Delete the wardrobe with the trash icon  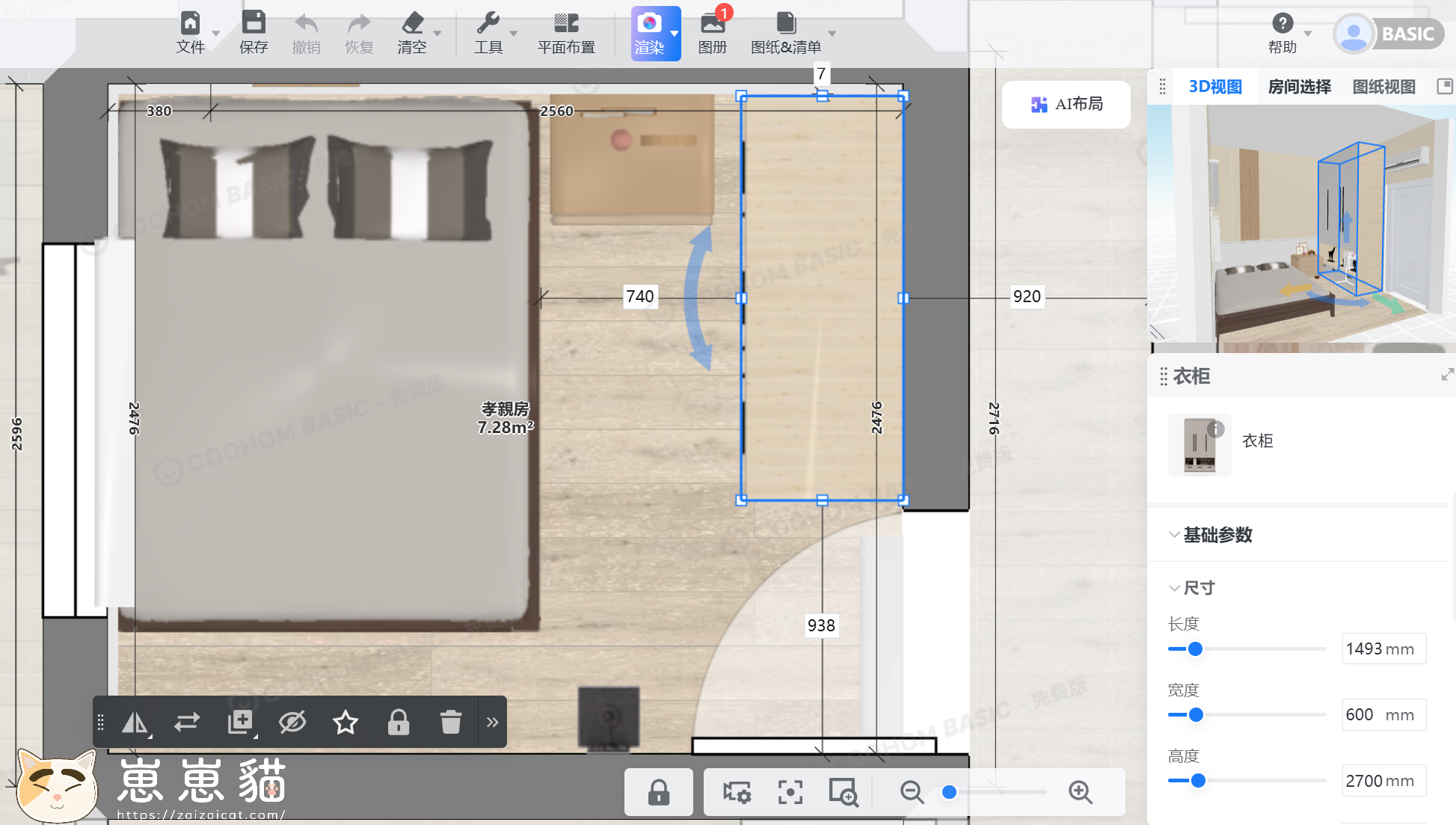coord(451,722)
